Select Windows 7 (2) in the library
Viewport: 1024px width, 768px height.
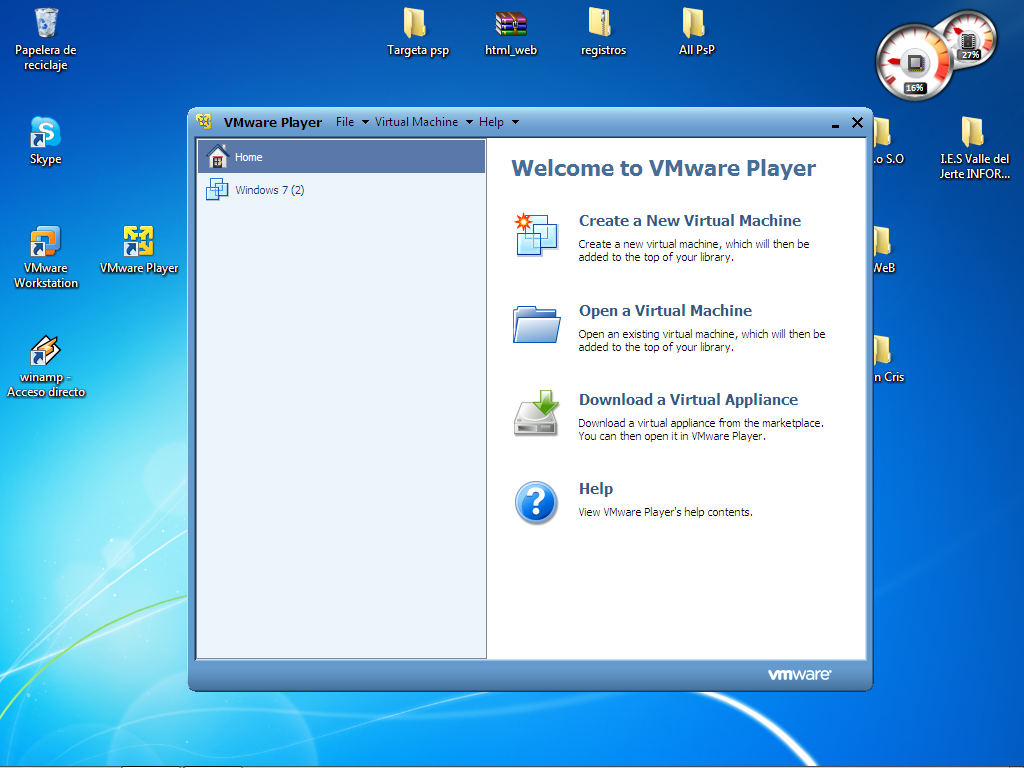(x=269, y=190)
